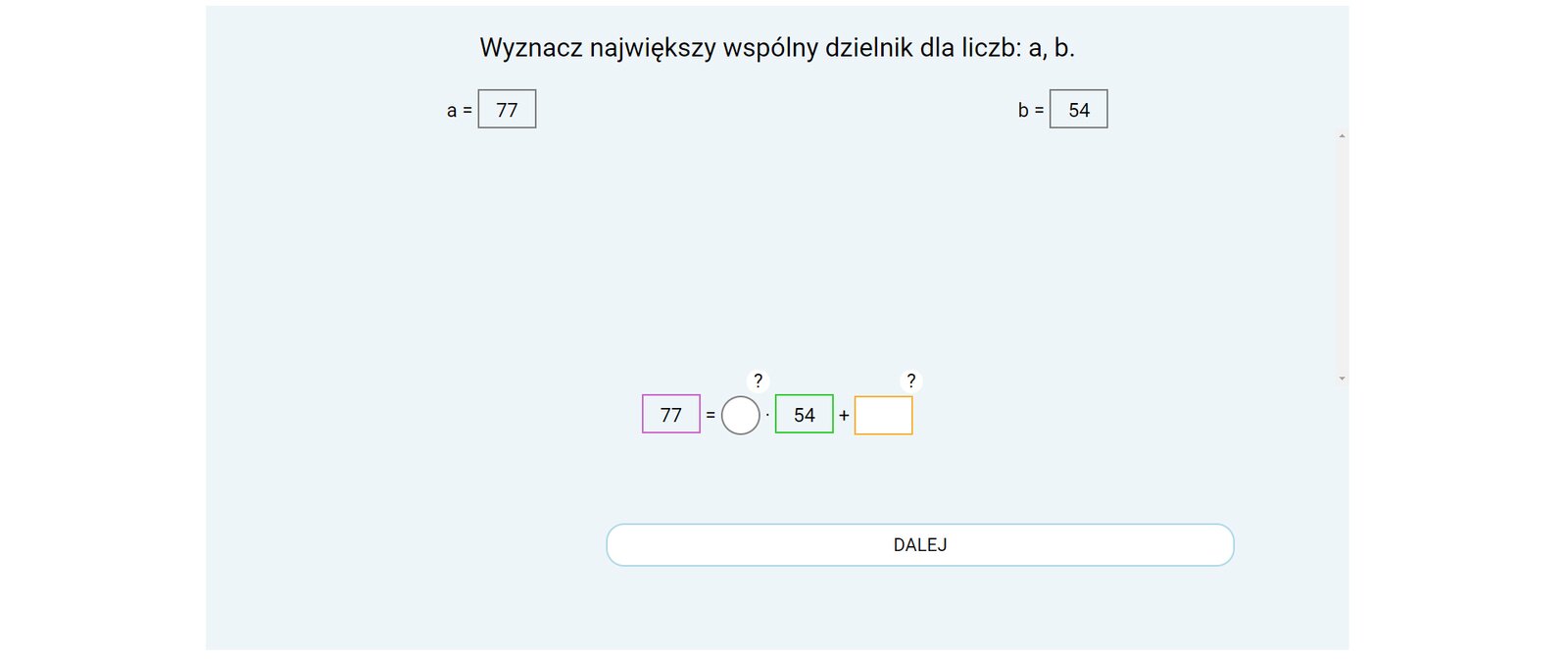This screenshot has width=1568, height=659.
Task: Select the green box containing 54
Action: click(804, 415)
